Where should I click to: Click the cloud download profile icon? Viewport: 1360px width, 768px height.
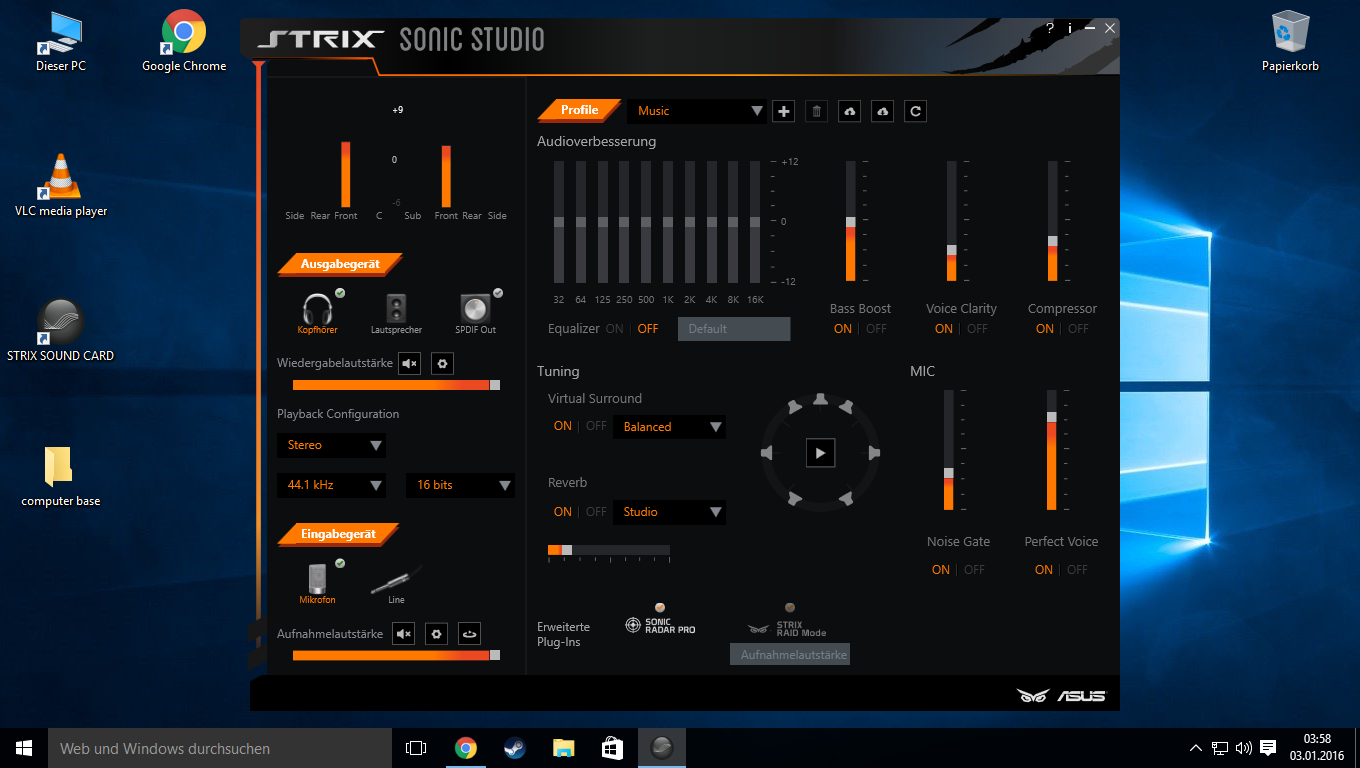pyautogui.click(x=882, y=112)
